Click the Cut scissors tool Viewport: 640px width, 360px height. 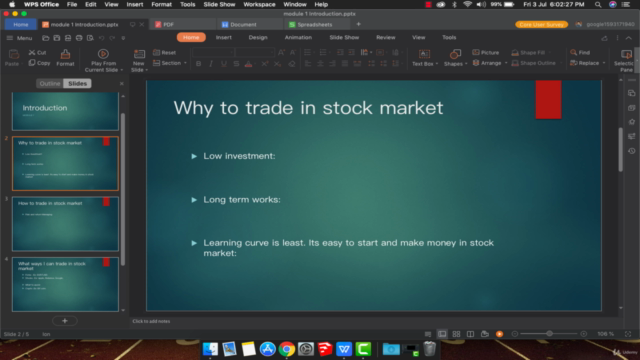pos(37,53)
